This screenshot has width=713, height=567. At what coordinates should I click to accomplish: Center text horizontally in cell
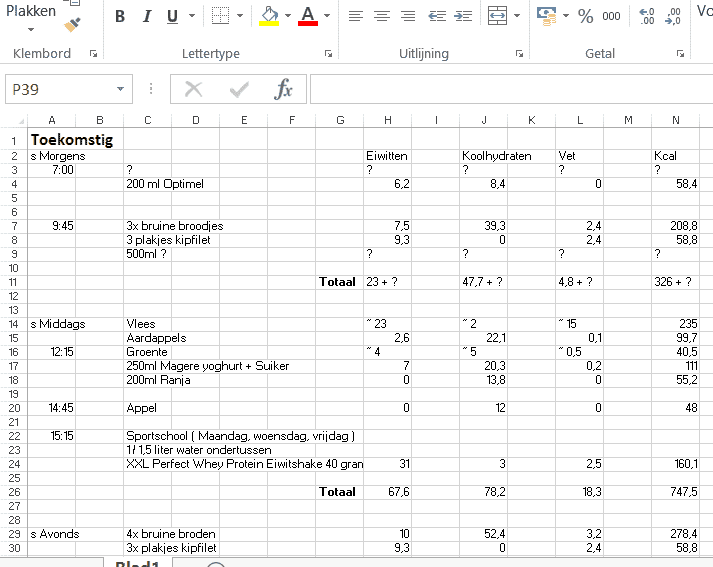pyautogui.click(x=382, y=16)
